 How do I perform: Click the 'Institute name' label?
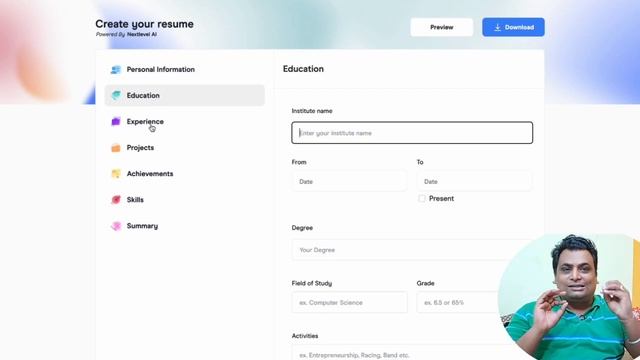click(312, 111)
